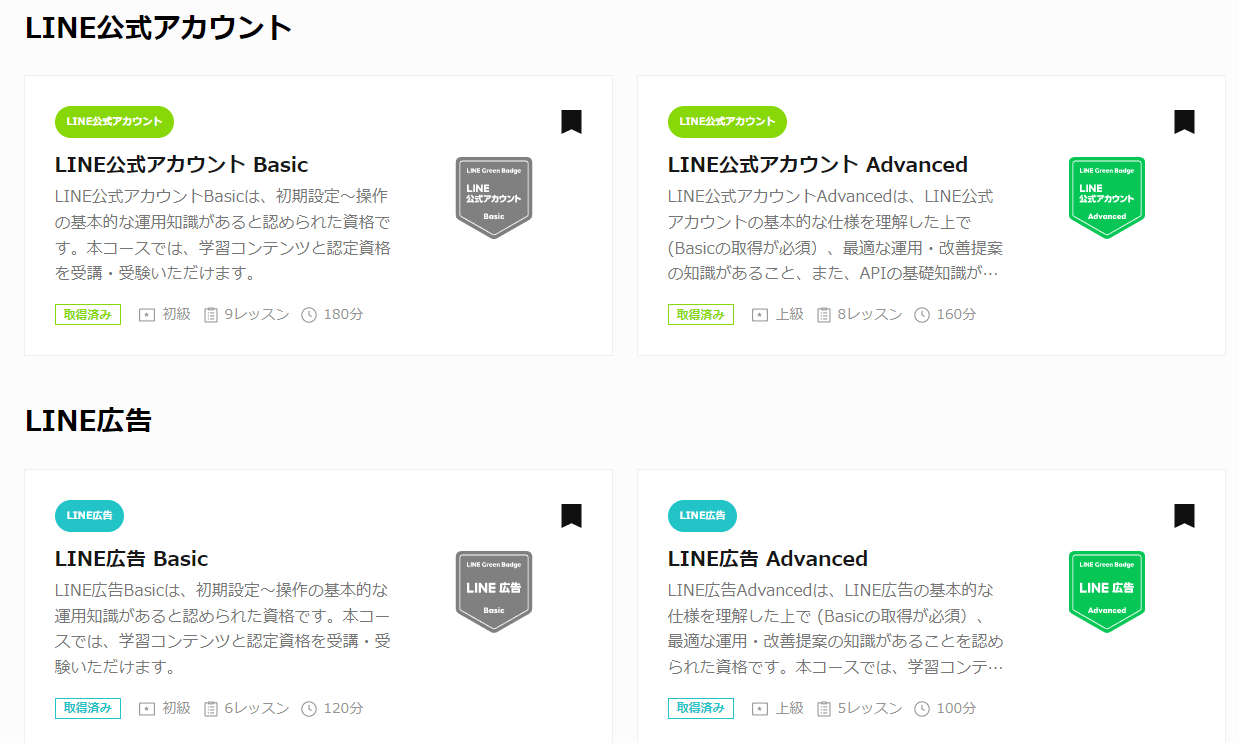The height and width of the screenshot is (743, 1239).
Task: Open the LINE公式アカウント Basic course title
Action: (181, 164)
